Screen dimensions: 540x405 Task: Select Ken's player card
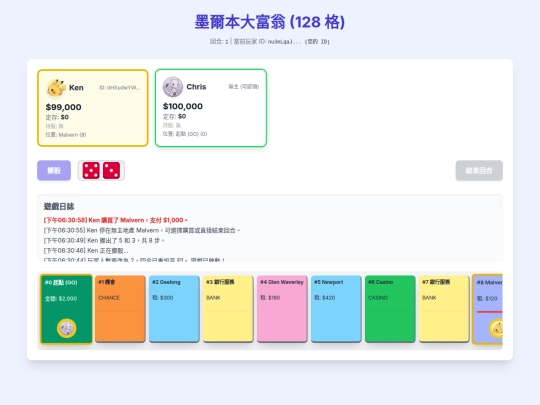[x=93, y=108]
